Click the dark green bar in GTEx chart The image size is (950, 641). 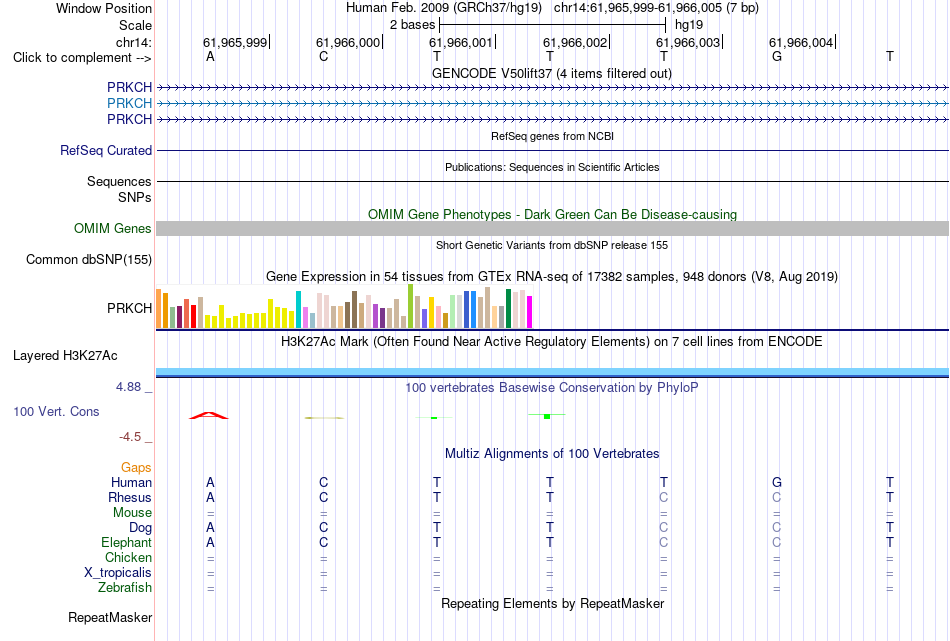pos(508,309)
